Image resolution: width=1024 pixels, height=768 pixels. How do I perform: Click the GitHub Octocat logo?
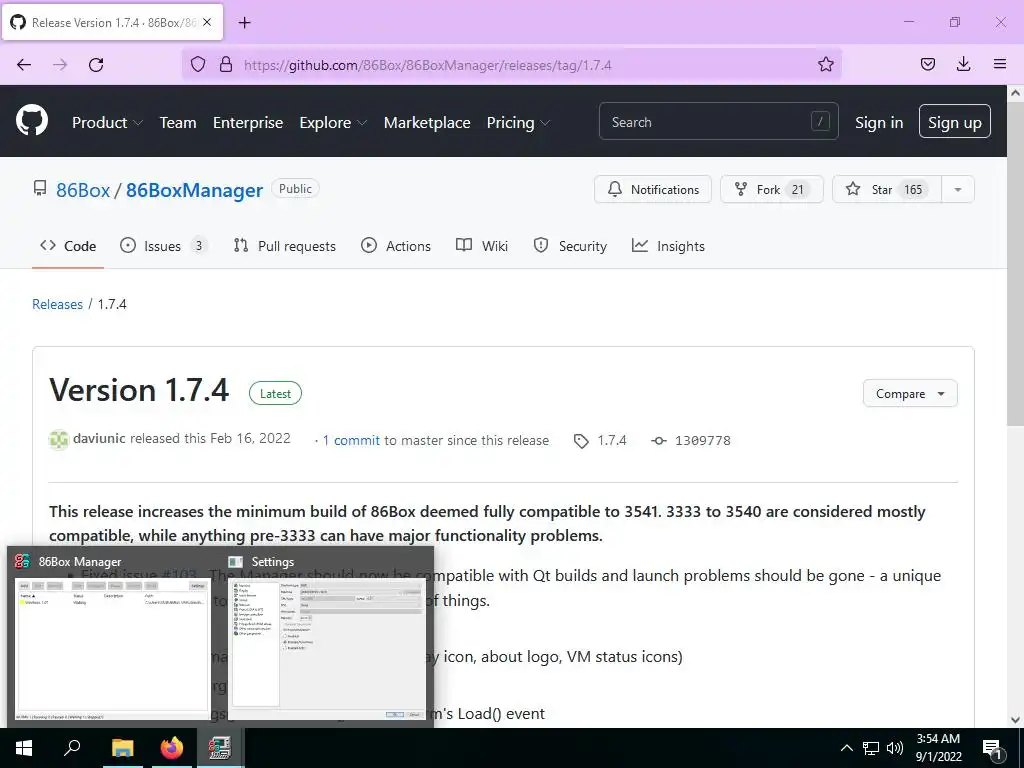(32, 120)
